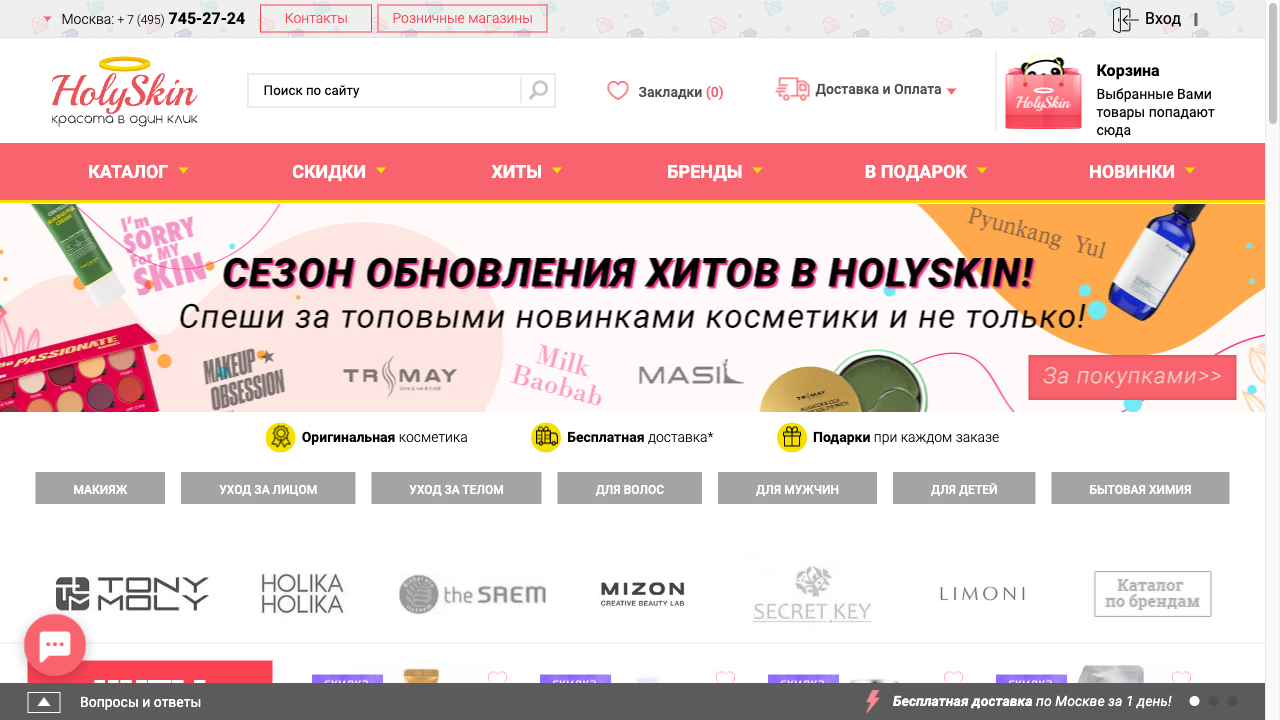
Task: Open the chat bubble widget
Action: tap(55, 645)
